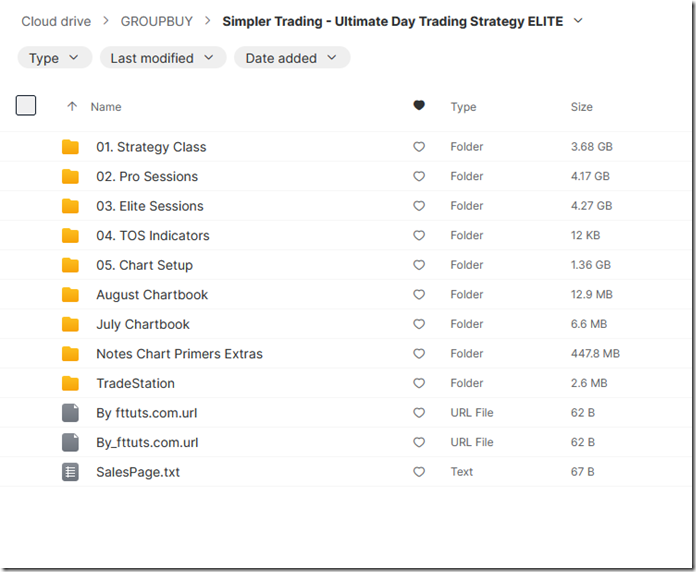Screen dimensions: 696x572
Task: Toggle heart on By_fttuts.com.url
Action: [x=419, y=442]
